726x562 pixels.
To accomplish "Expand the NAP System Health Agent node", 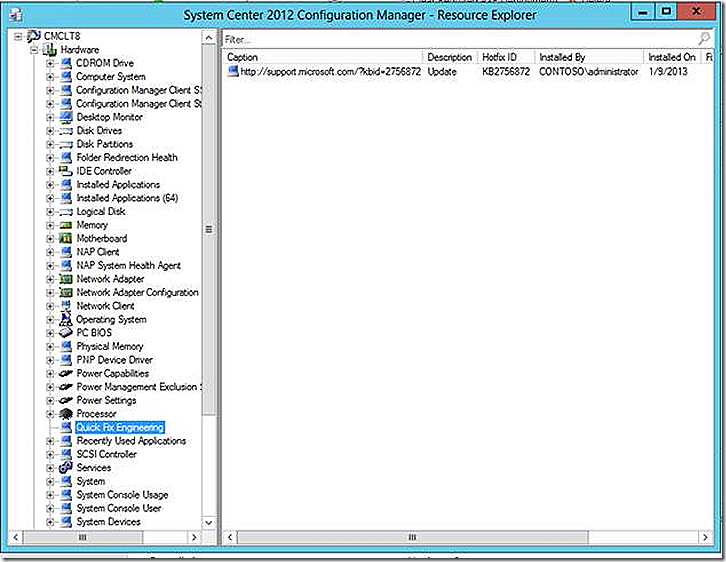I will coord(50,266).
